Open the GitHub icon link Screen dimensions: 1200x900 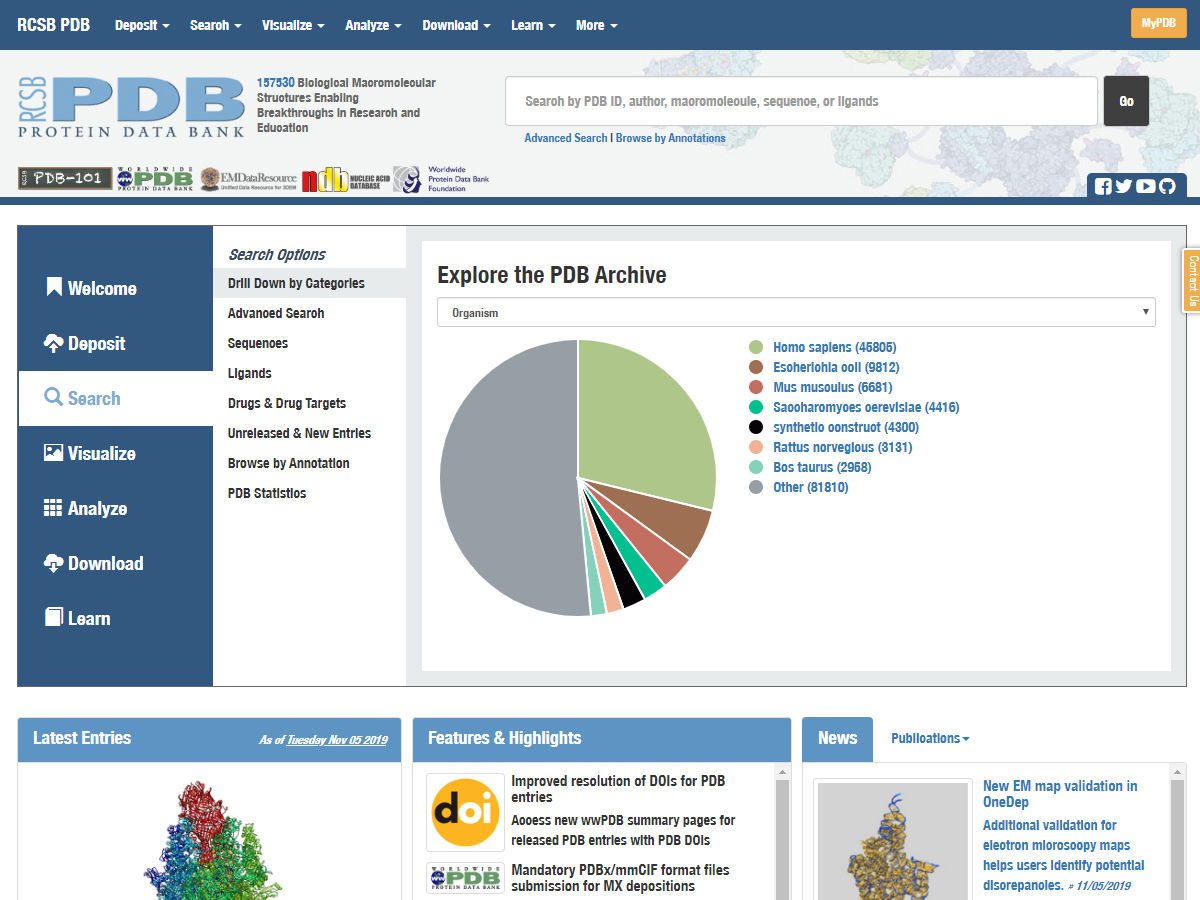click(x=1167, y=186)
